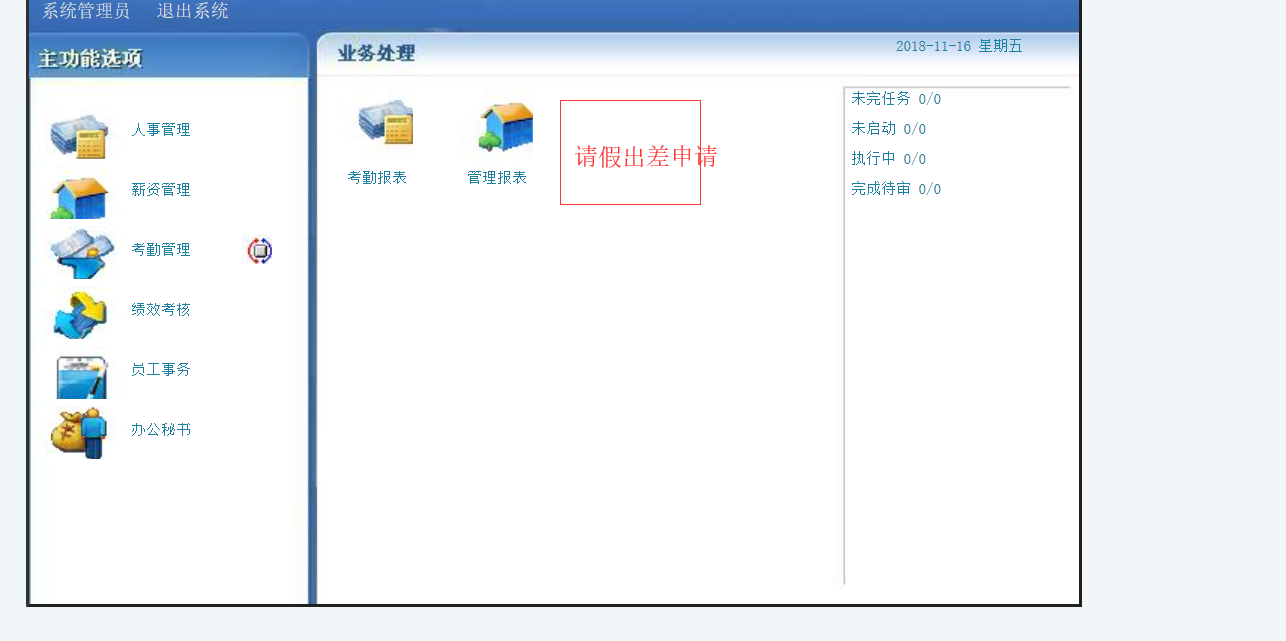Viewport: 1286px width, 641px height.
Task: Select the 系统管理员 menu item
Action: point(86,11)
